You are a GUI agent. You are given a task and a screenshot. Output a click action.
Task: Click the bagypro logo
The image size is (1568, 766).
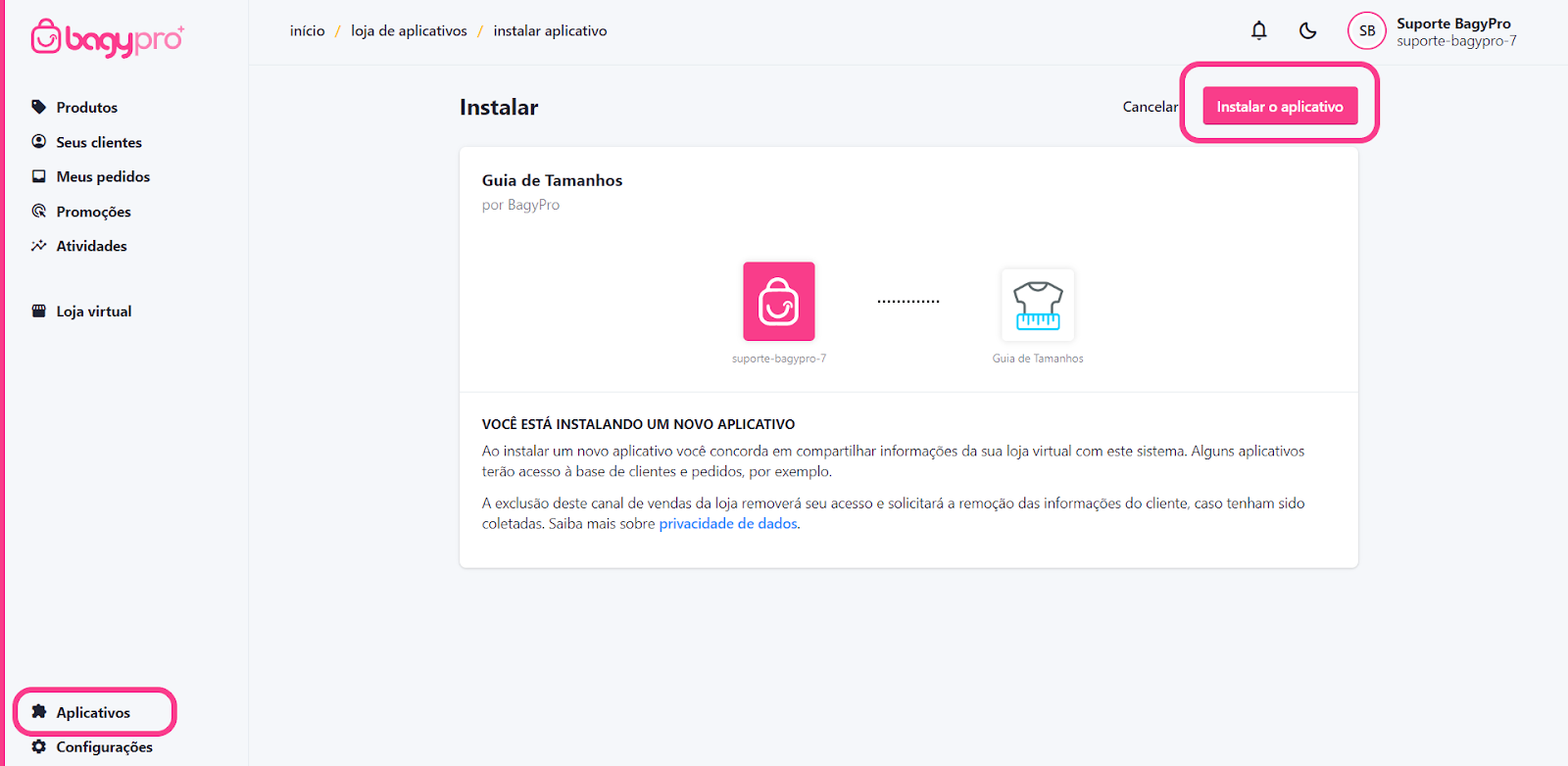pos(107,38)
